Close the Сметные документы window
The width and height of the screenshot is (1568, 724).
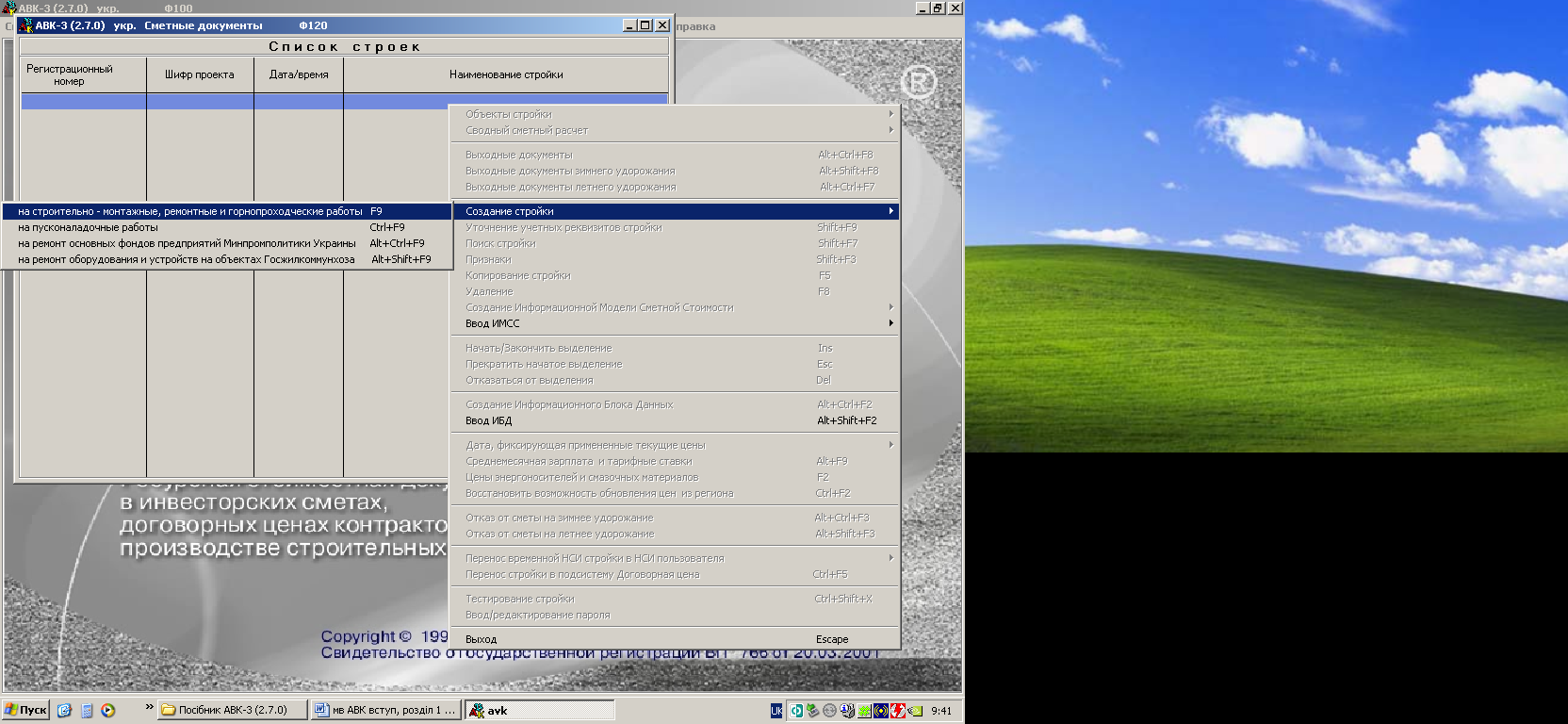coord(662,25)
